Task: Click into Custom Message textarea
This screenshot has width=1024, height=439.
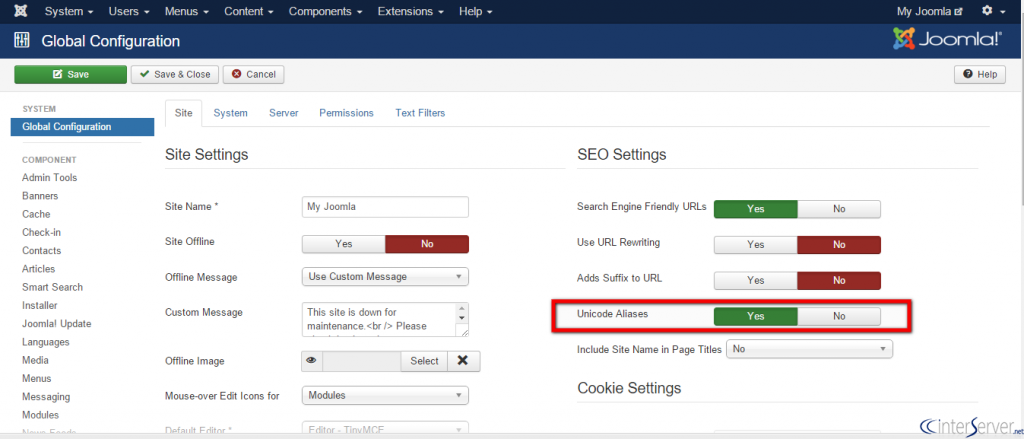Action: coord(379,319)
